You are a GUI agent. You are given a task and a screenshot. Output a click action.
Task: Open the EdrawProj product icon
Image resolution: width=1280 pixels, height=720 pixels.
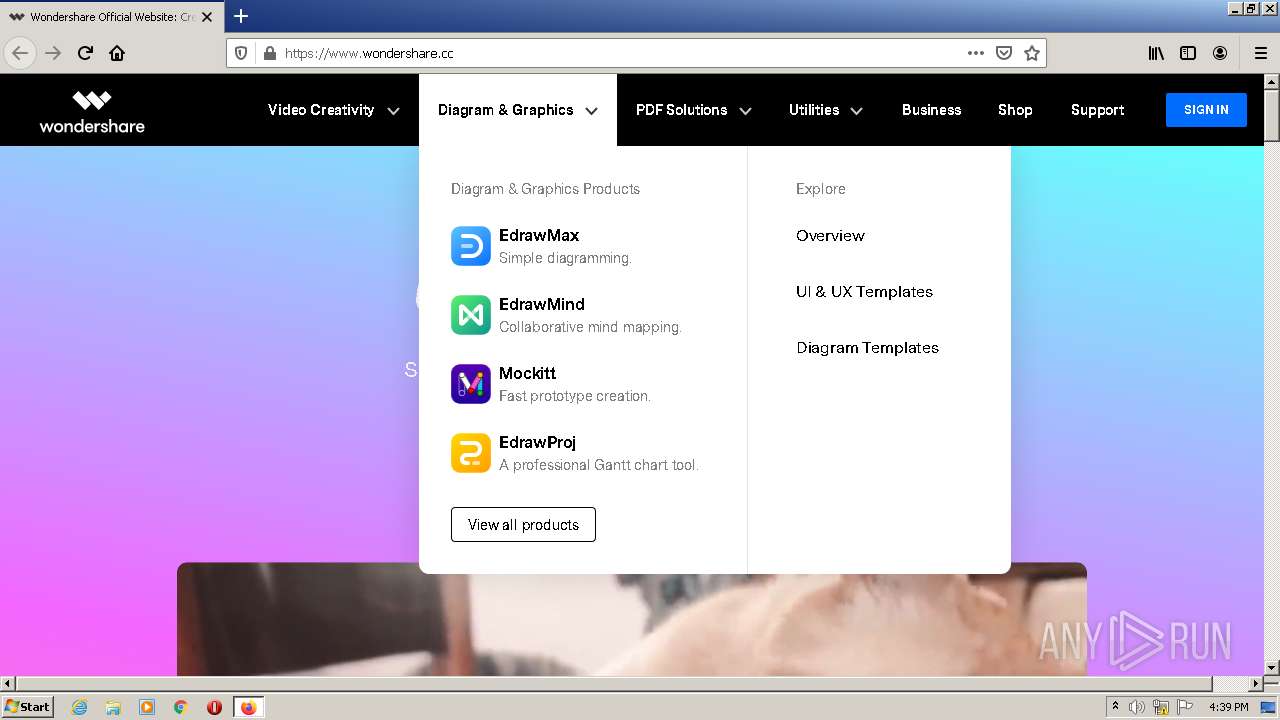coord(470,453)
